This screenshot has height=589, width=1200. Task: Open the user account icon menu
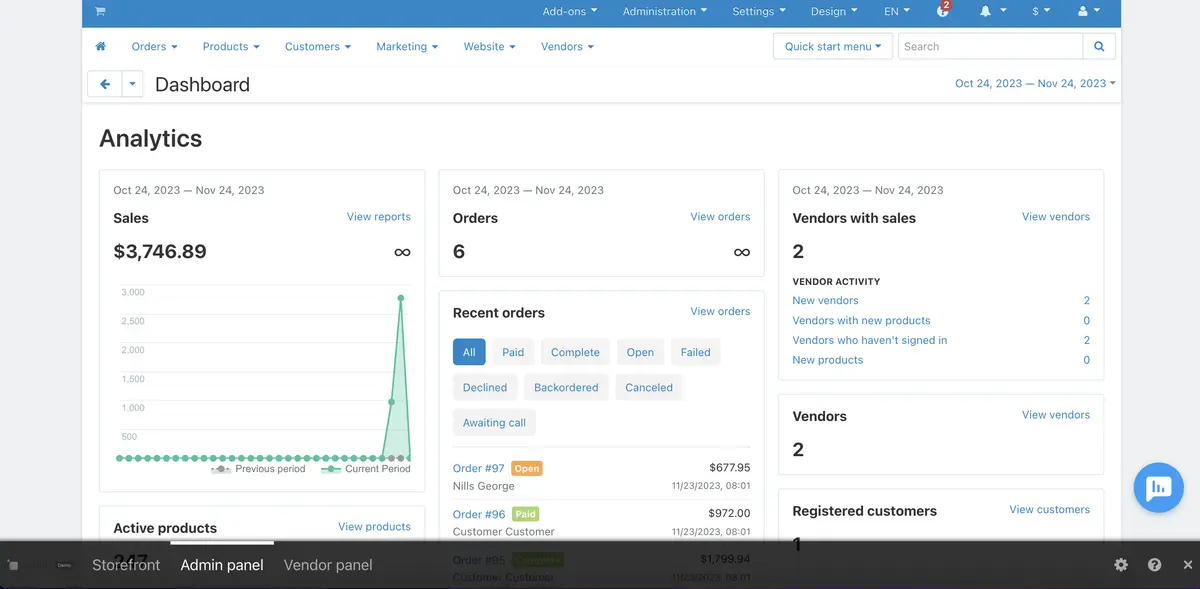1088,12
